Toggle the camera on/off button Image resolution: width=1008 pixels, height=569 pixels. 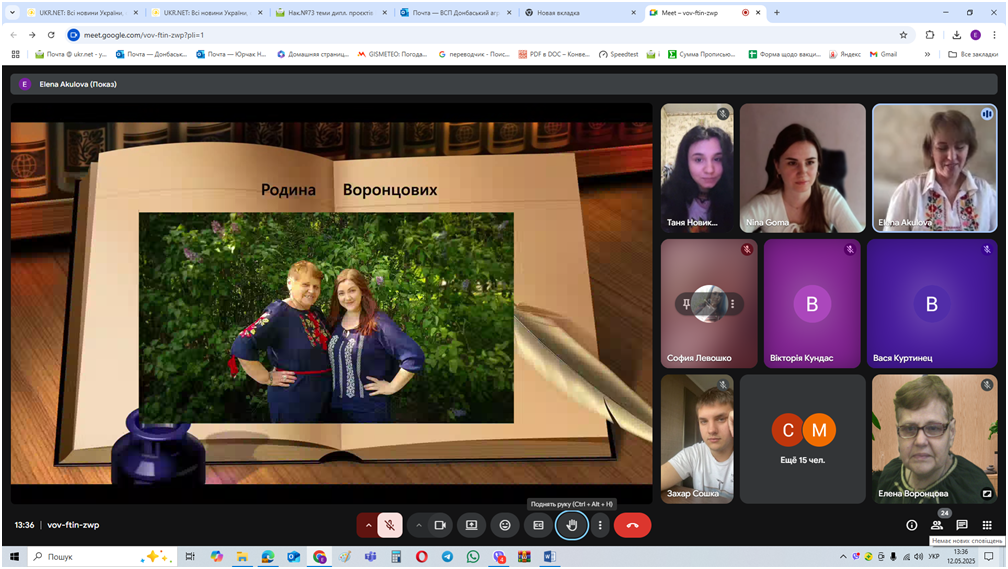pos(440,525)
